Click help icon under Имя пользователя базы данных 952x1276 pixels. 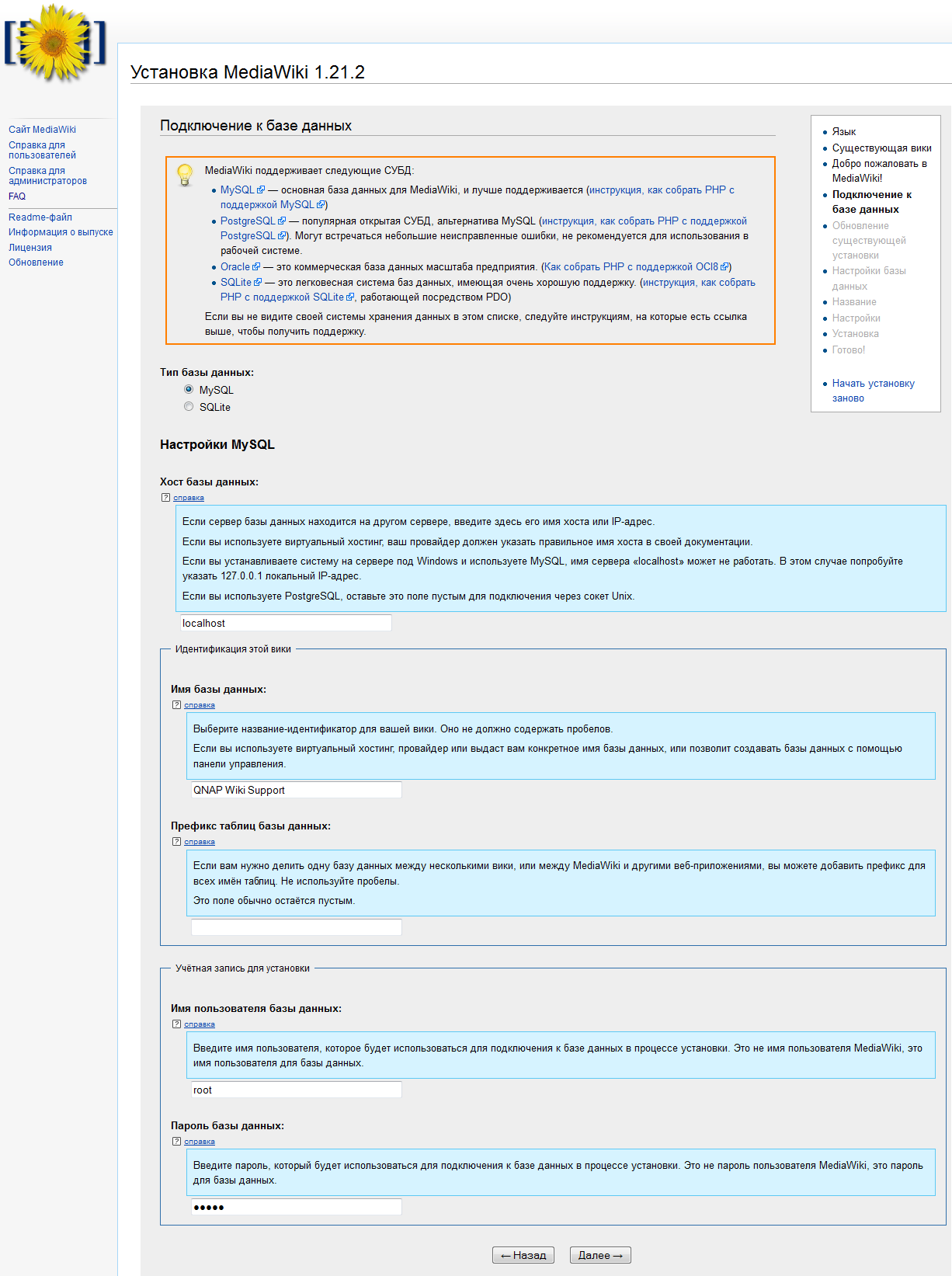coord(176,1024)
